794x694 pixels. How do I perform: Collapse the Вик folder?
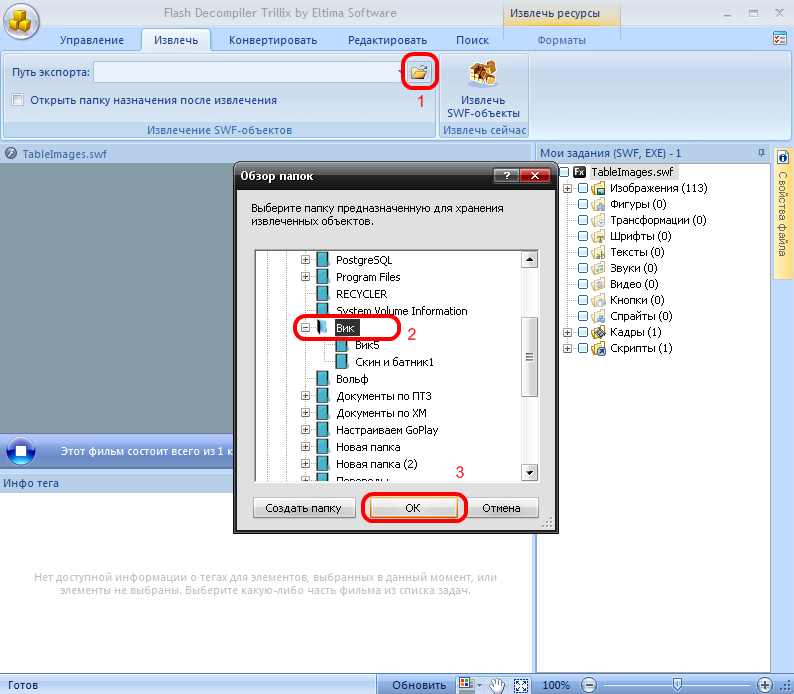(x=305, y=328)
